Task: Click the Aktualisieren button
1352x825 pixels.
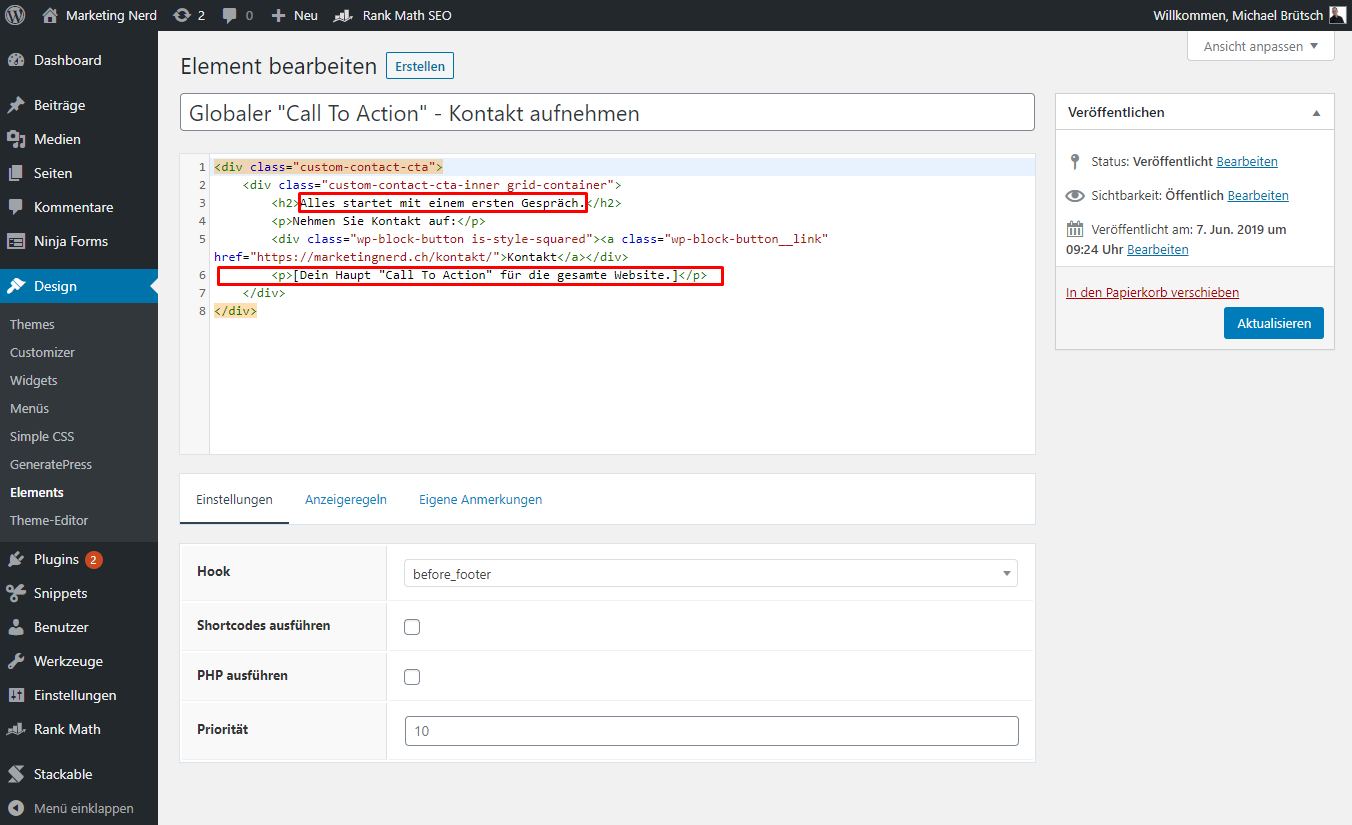Action: coord(1274,323)
